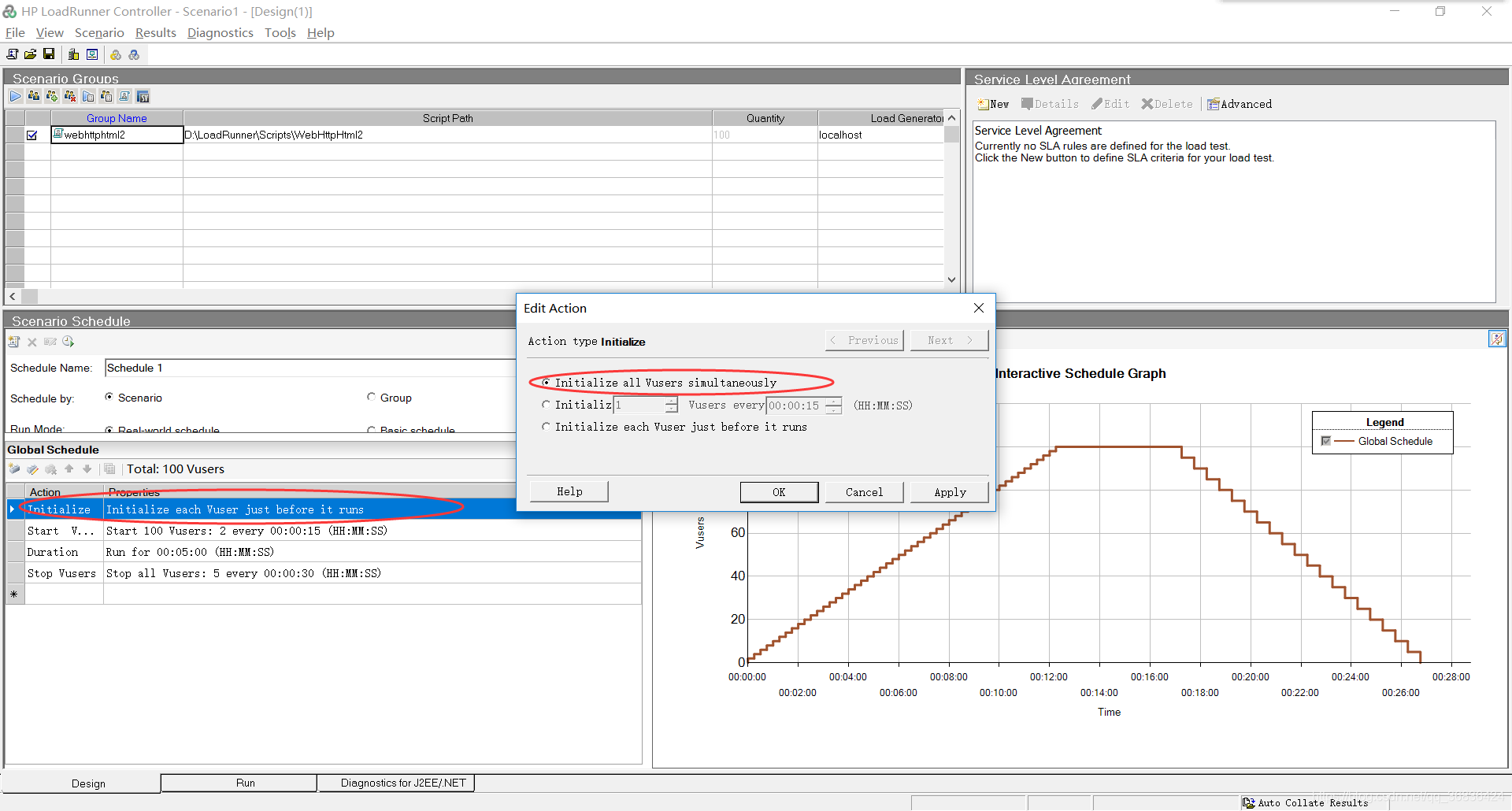This screenshot has height=811, width=1512.
Task: Click Apply in Edit Action dialog
Action: [x=950, y=492]
